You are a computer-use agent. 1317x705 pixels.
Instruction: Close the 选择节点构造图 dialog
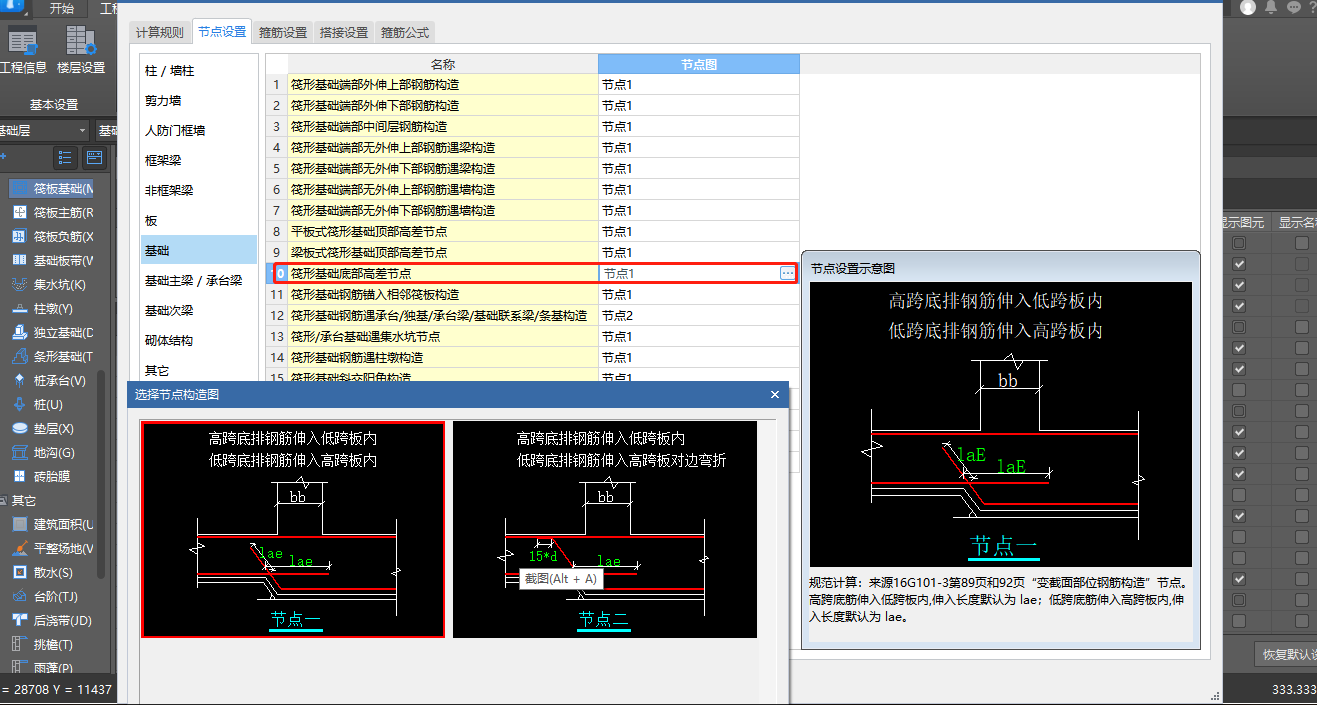[775, 395]
